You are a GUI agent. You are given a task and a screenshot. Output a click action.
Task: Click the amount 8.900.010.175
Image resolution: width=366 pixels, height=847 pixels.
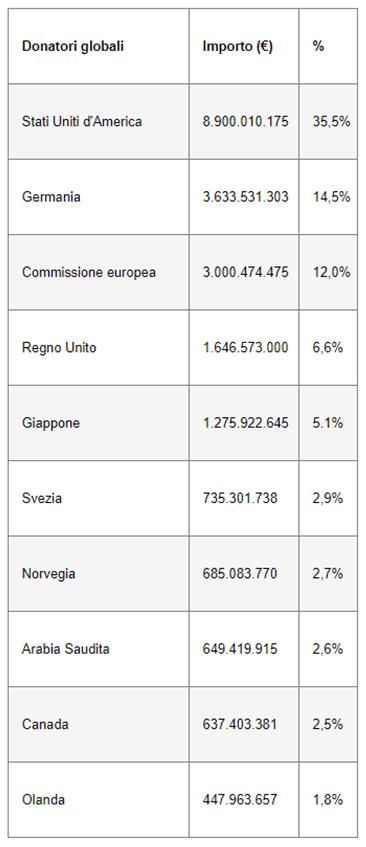pyautogui.click(x=246, y=122)
